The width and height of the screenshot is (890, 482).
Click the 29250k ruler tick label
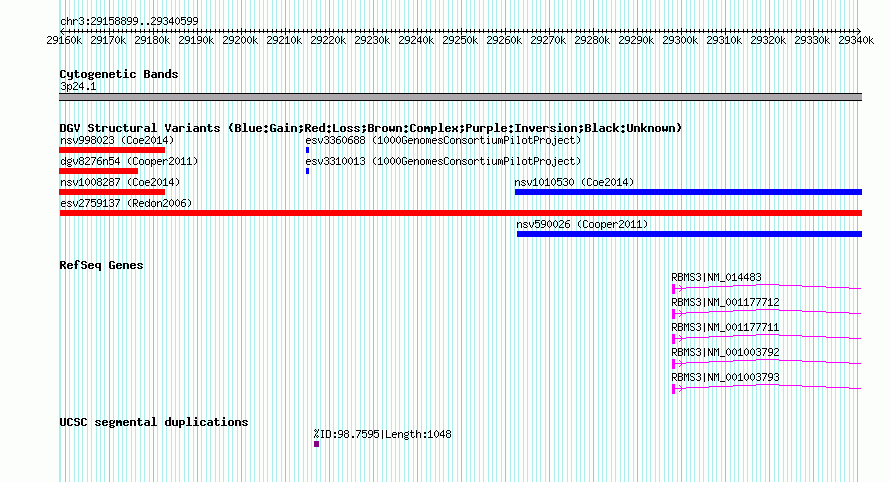[x=460, y=40]
